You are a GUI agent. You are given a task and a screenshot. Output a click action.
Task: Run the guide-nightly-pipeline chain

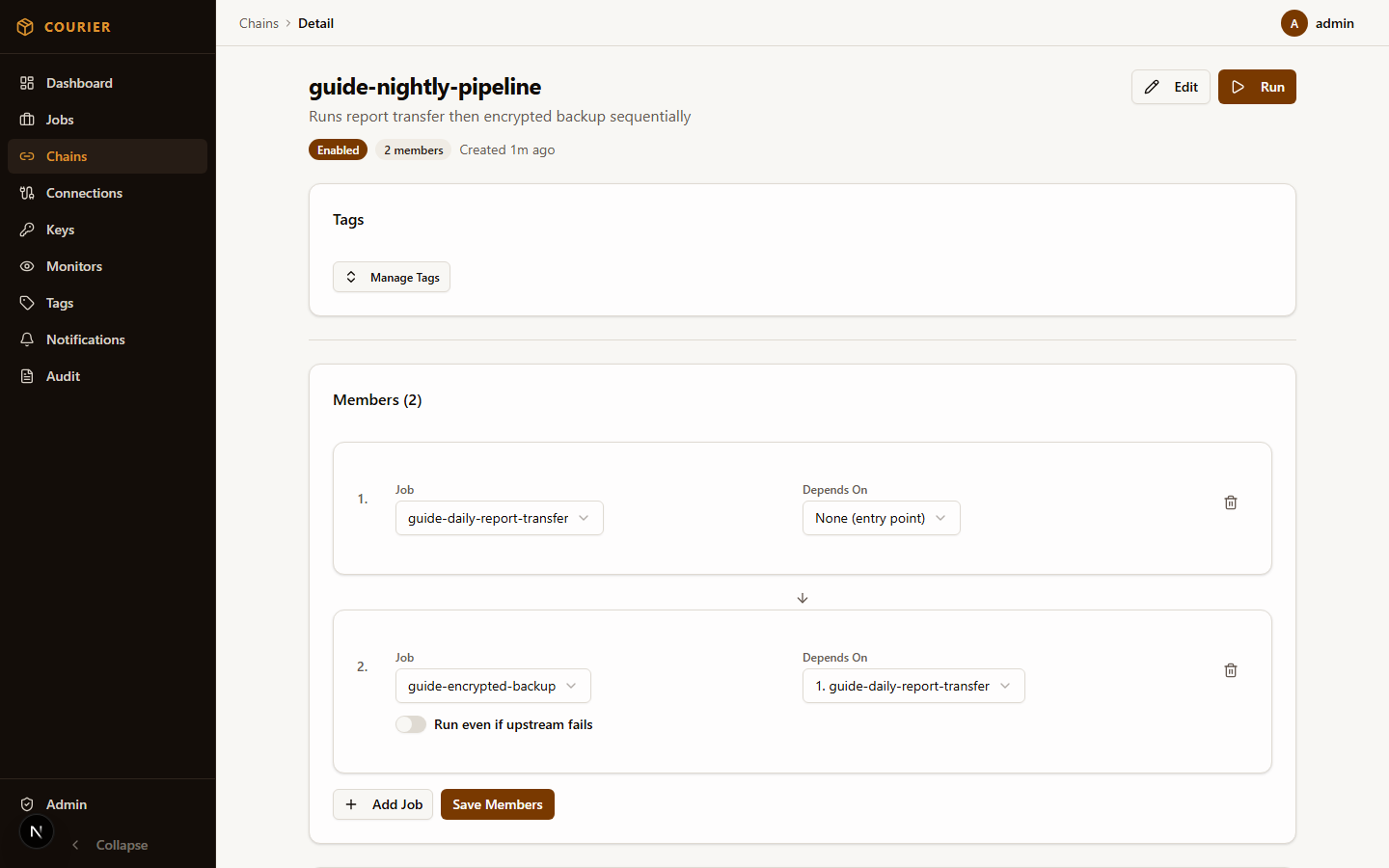tap(1257, 87)
